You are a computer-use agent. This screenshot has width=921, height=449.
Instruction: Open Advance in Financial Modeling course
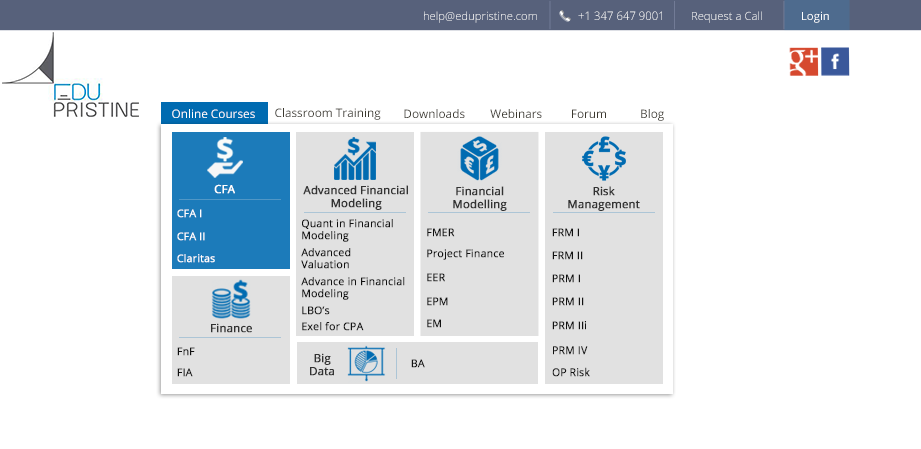[x=353, y=287]
